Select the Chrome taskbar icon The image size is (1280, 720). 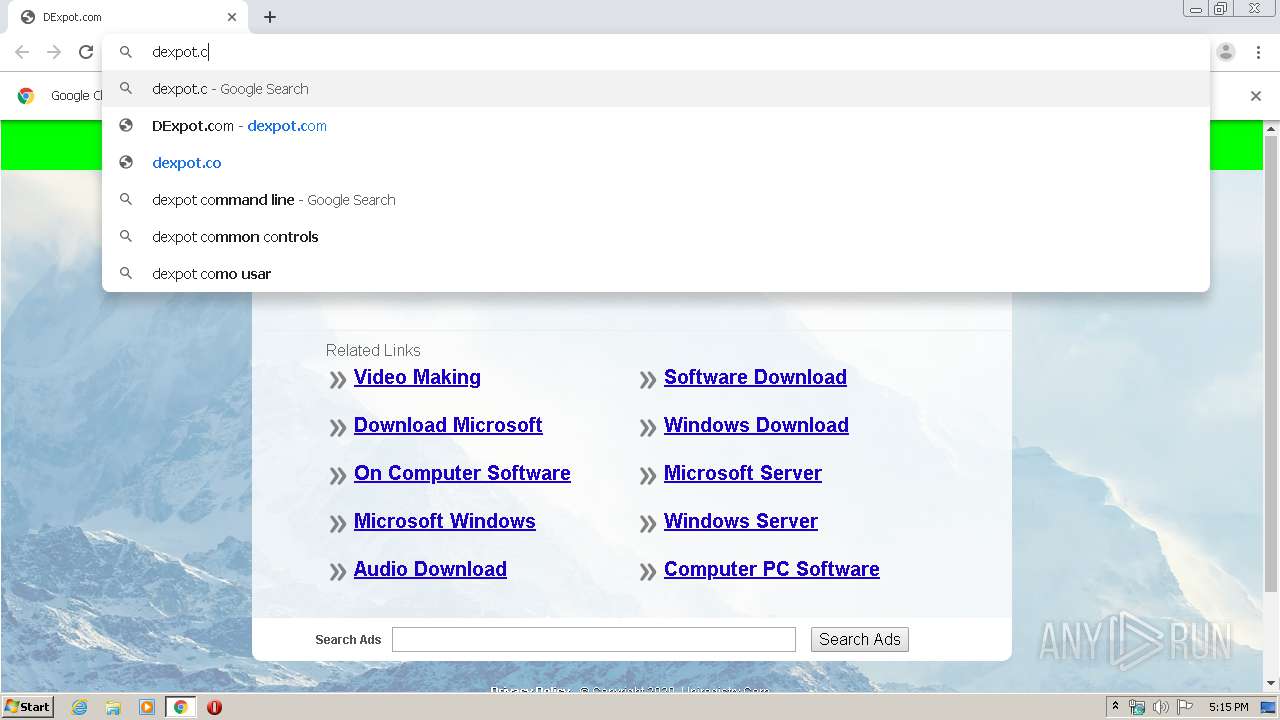pos(180,707)
